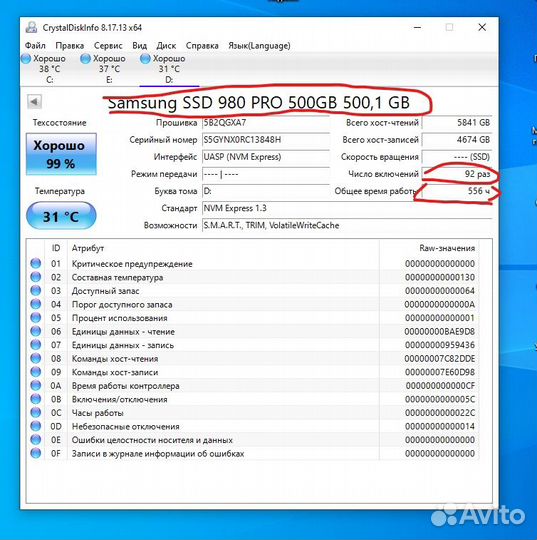Click status icon of attribute 05
This screenshot has width=537, height=540.
coord(35,318)
